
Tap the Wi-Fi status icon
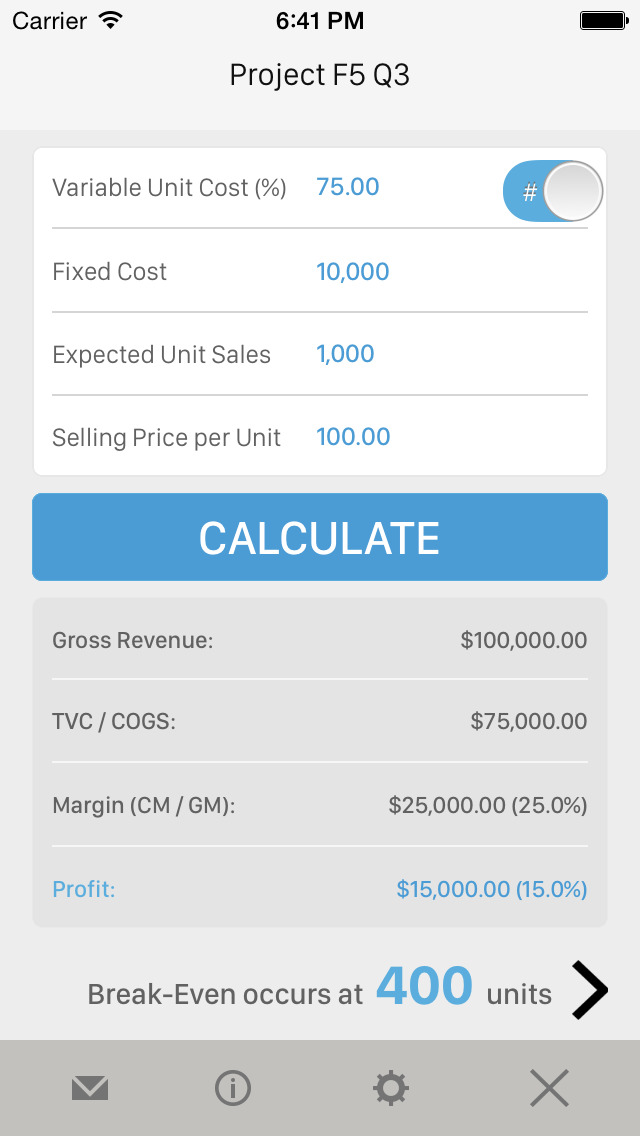click(x=110, y=20)
